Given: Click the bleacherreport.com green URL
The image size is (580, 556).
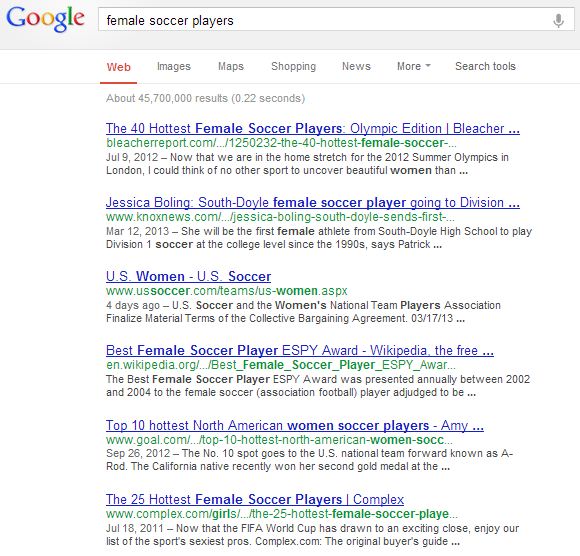Looking at the screenshot, I should click(281, 143).
